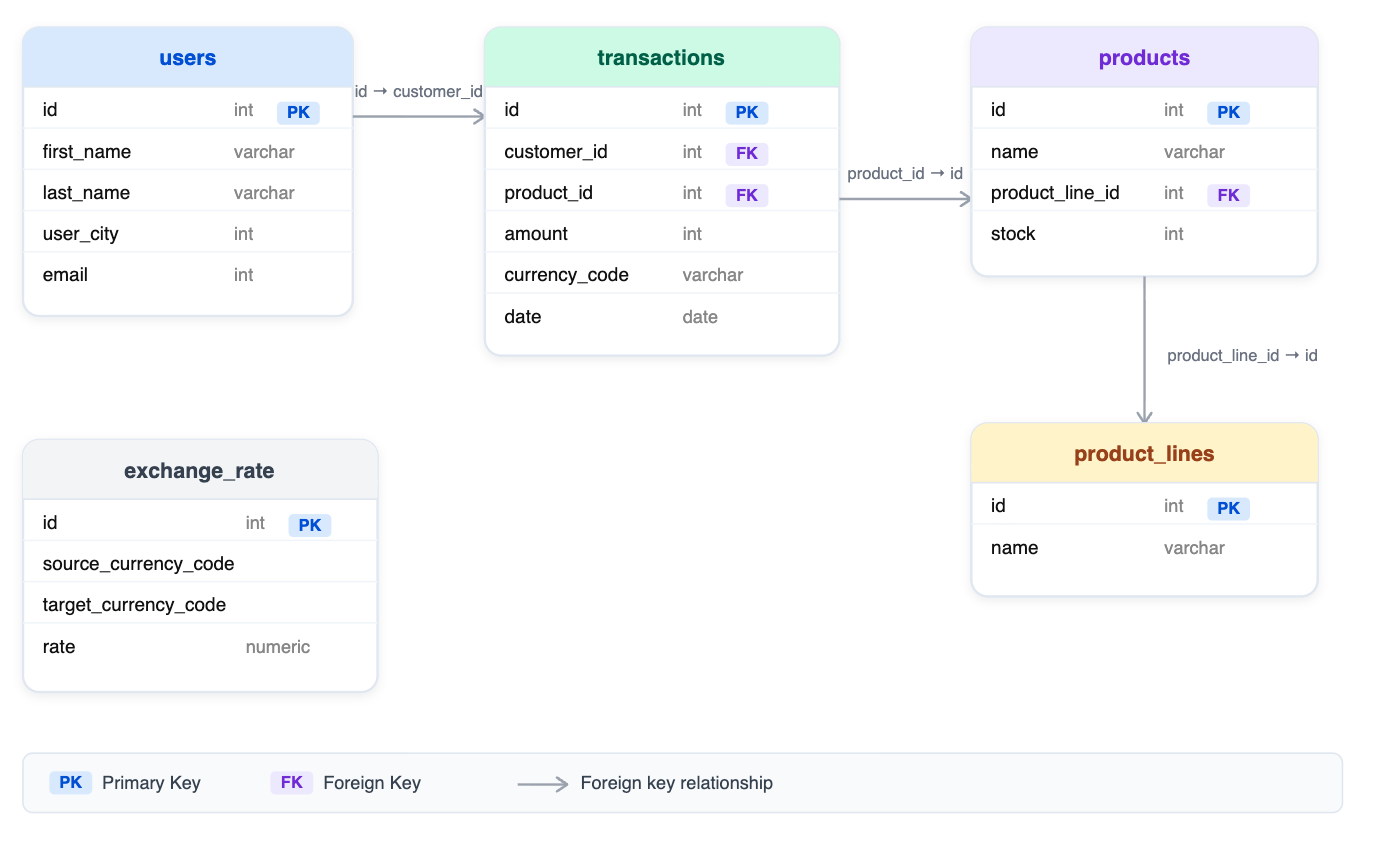1377x845 pixels.
Task: Click the arrow icon in the legend
Action: point(543,783)
